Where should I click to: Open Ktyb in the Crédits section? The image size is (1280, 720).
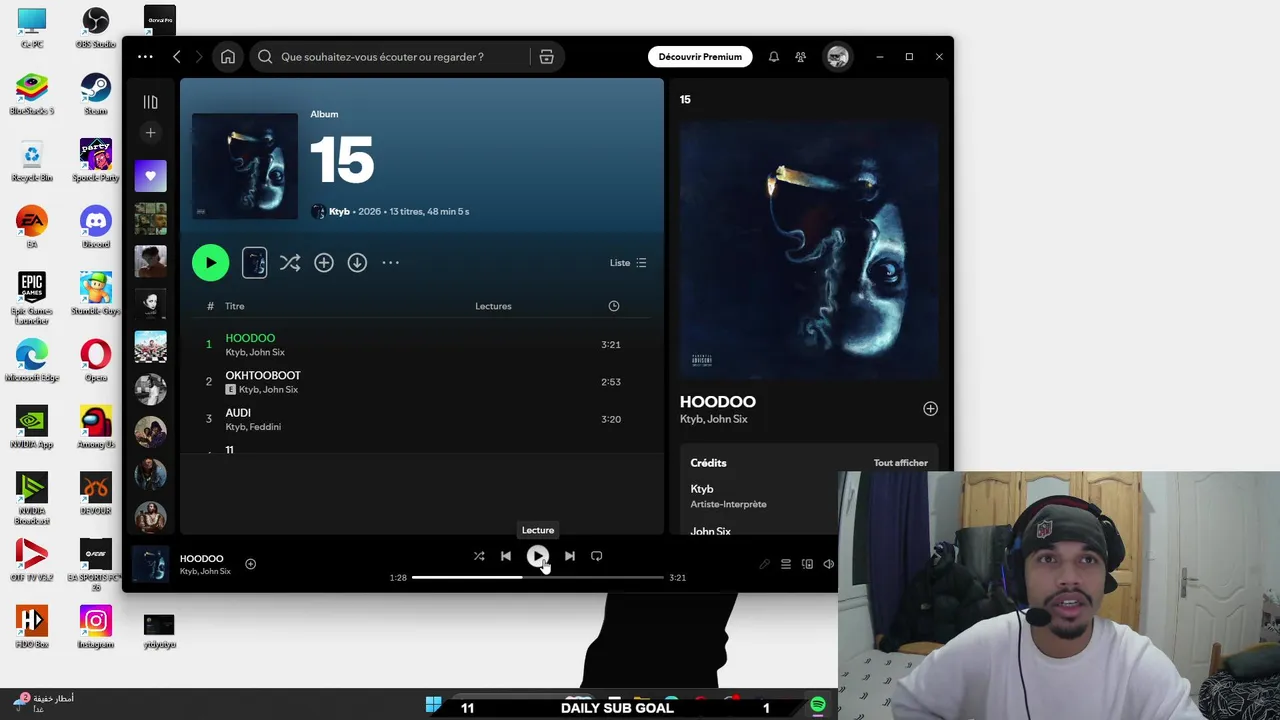pyautogui.click(x=702, y=489)
